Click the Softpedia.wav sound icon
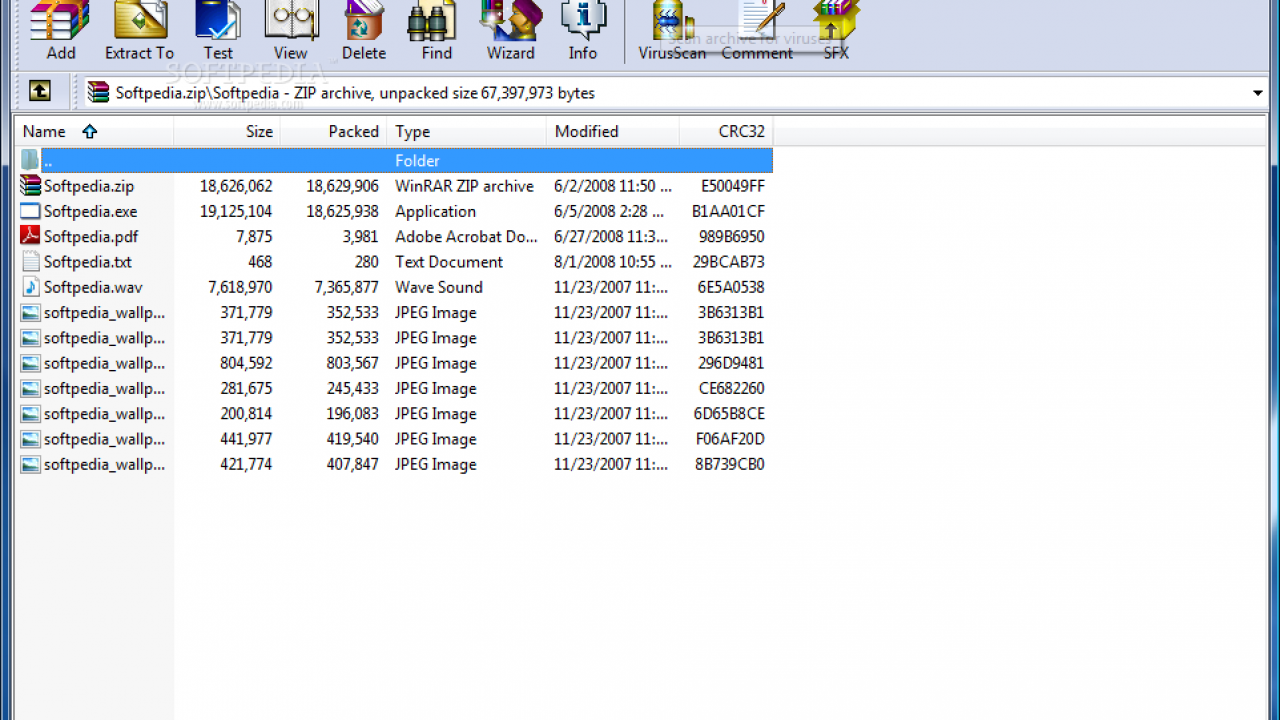Screen dimensions: 1280x720 click(x=30, y=287)
